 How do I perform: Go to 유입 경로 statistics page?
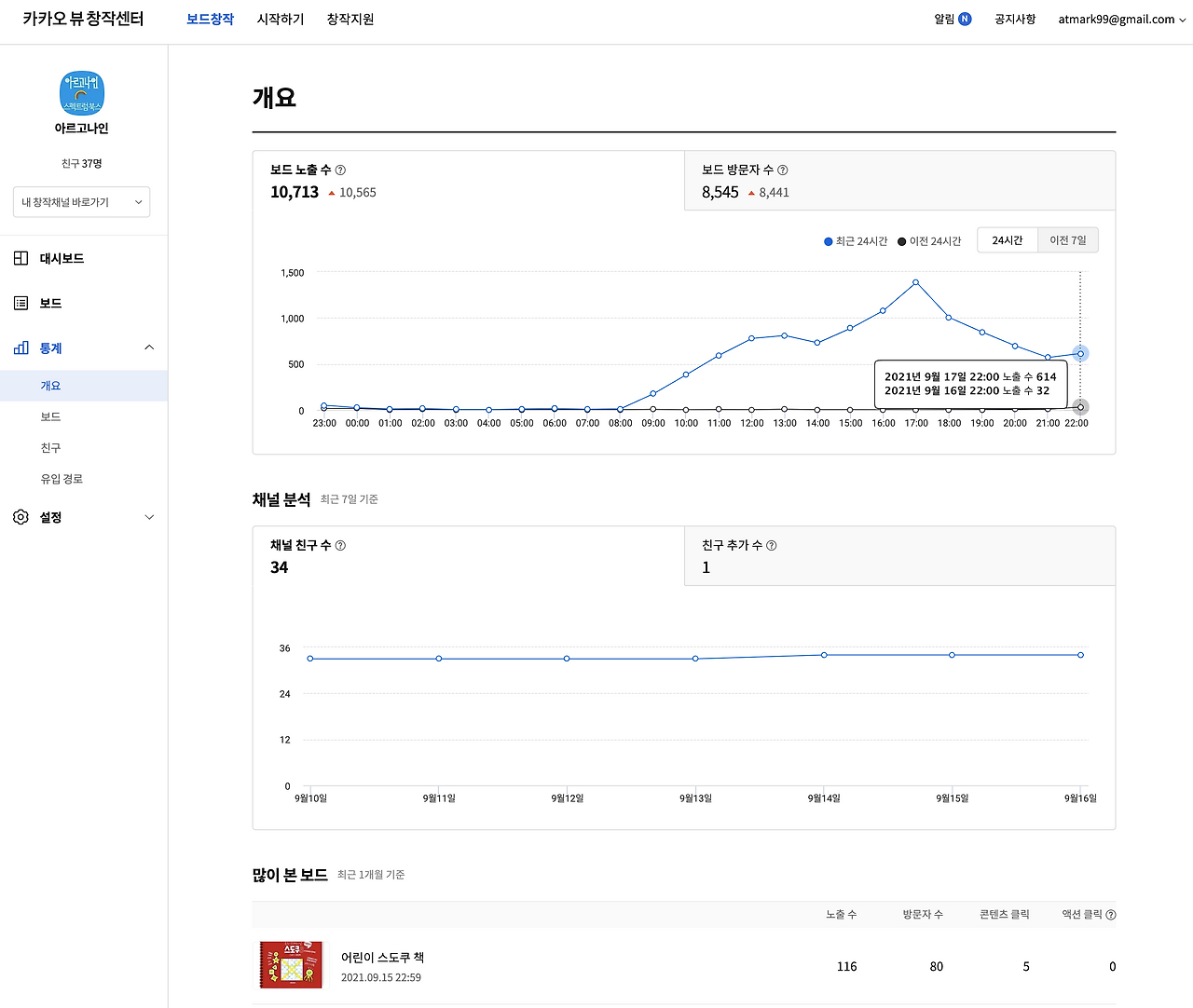pyautogui.click(x=62, y=479)
